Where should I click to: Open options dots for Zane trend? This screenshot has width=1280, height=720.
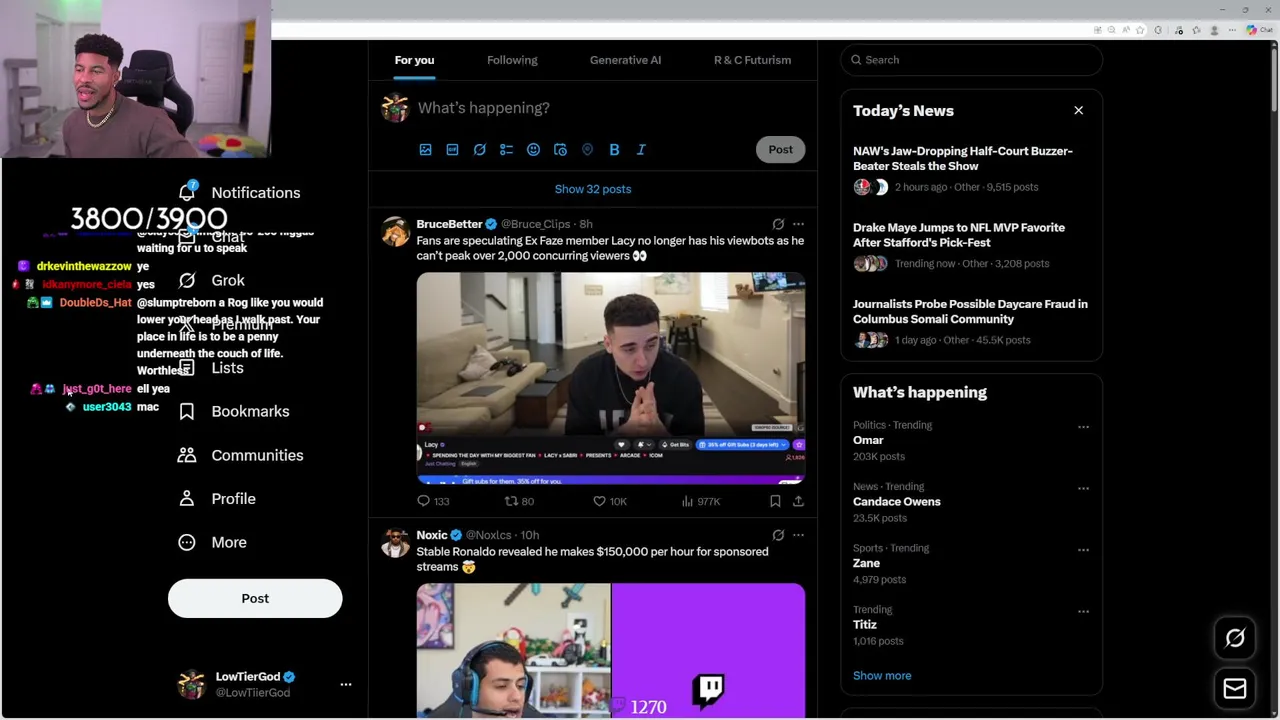1083,550
